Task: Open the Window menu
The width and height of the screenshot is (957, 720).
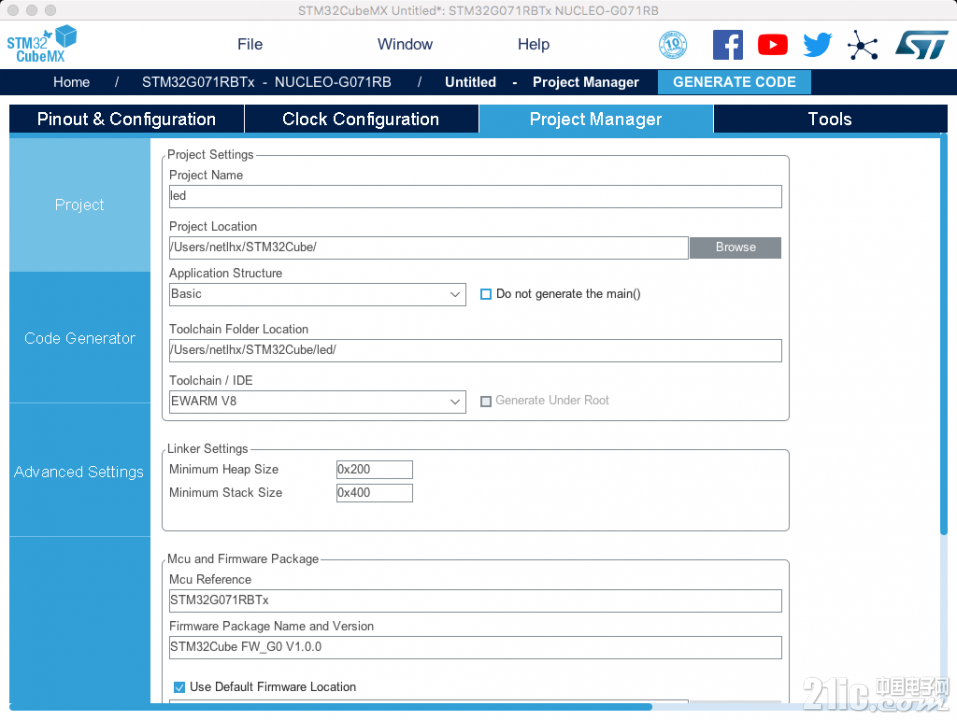Action: point(405,45)
